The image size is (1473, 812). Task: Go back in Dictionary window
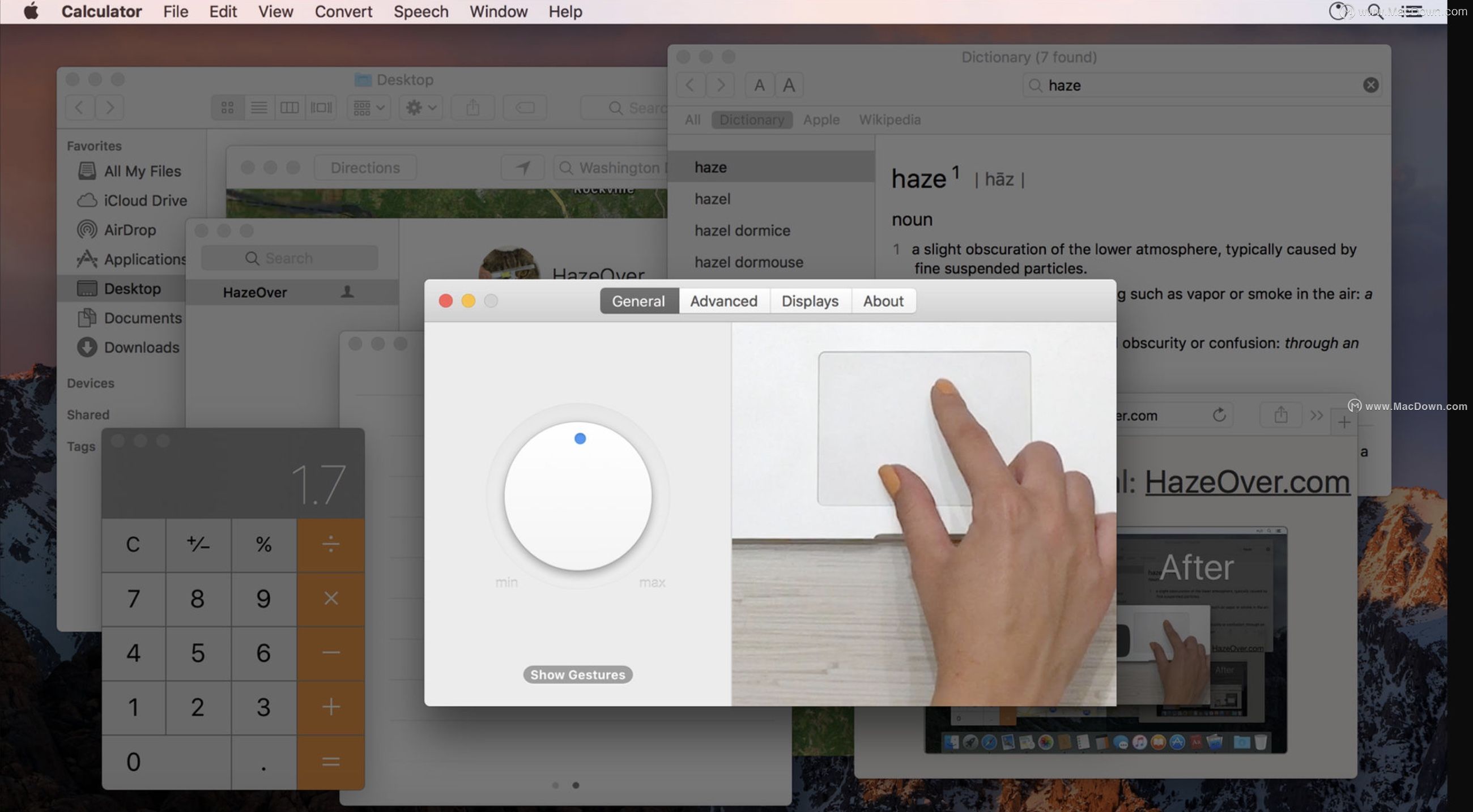(x=691, y=85)
